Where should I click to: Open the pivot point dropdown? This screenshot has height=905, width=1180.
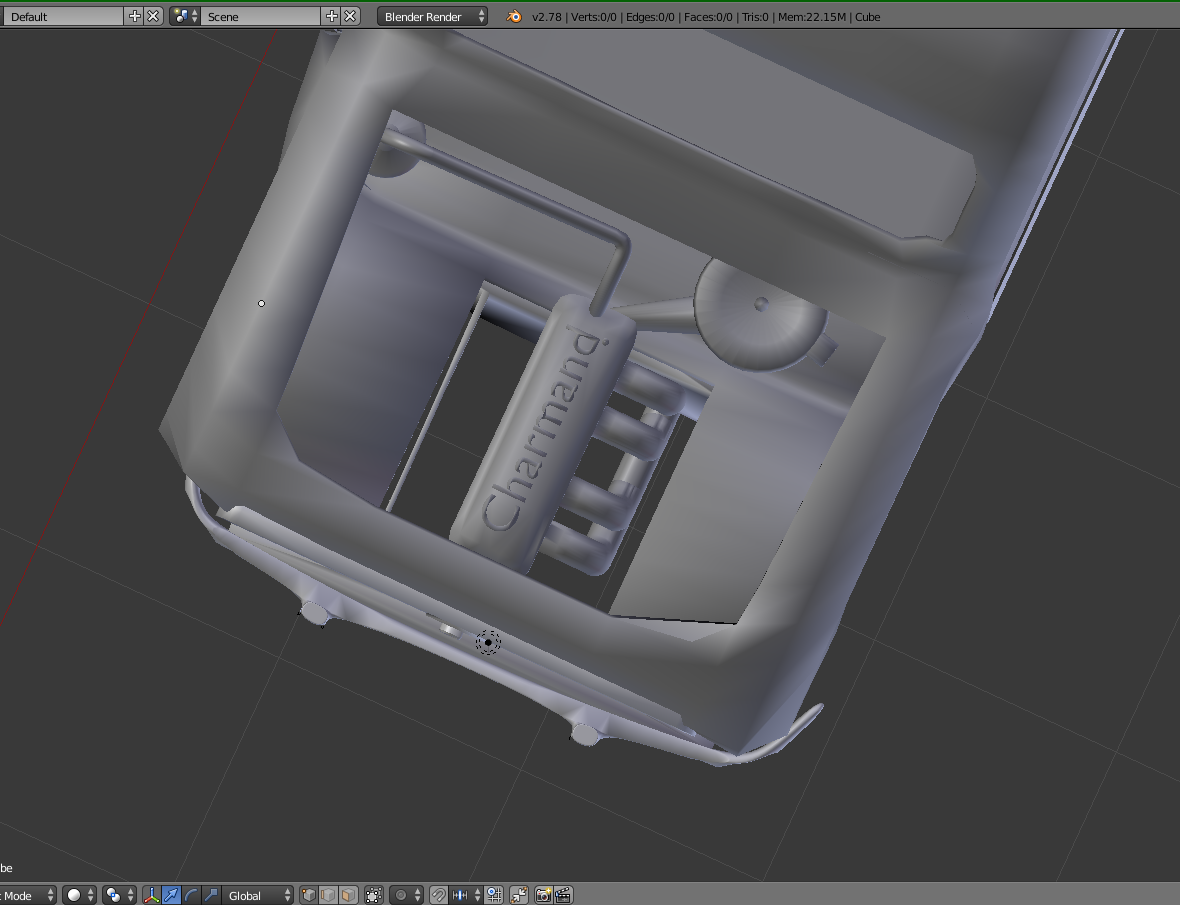(x=119, y=895)
